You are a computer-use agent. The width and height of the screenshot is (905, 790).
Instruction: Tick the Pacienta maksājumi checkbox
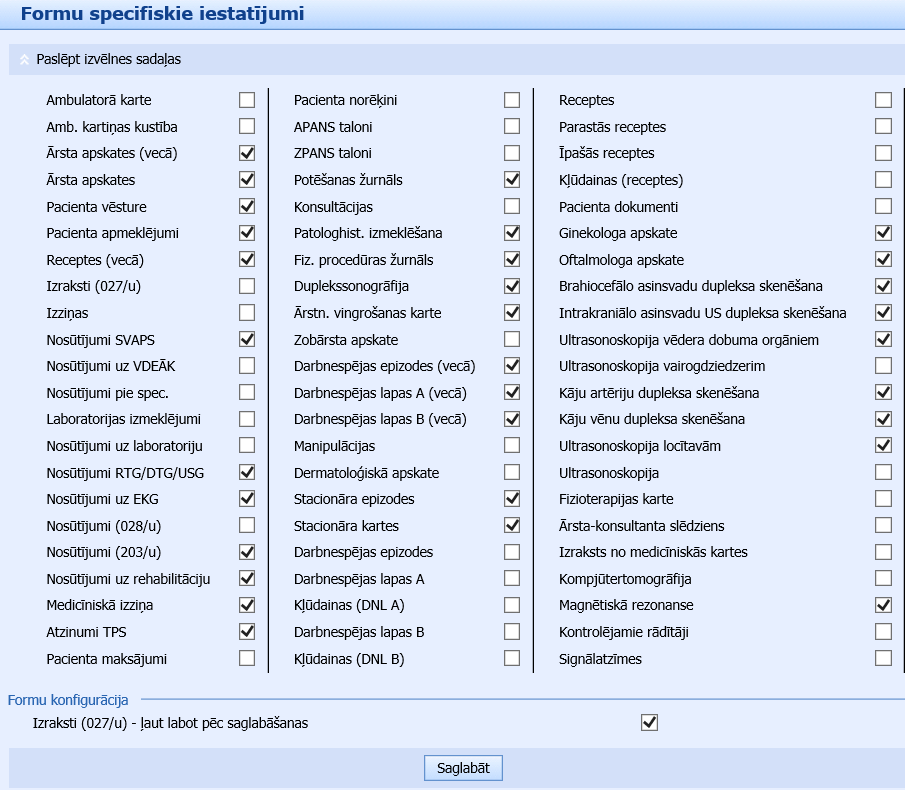tap(247, 658)
